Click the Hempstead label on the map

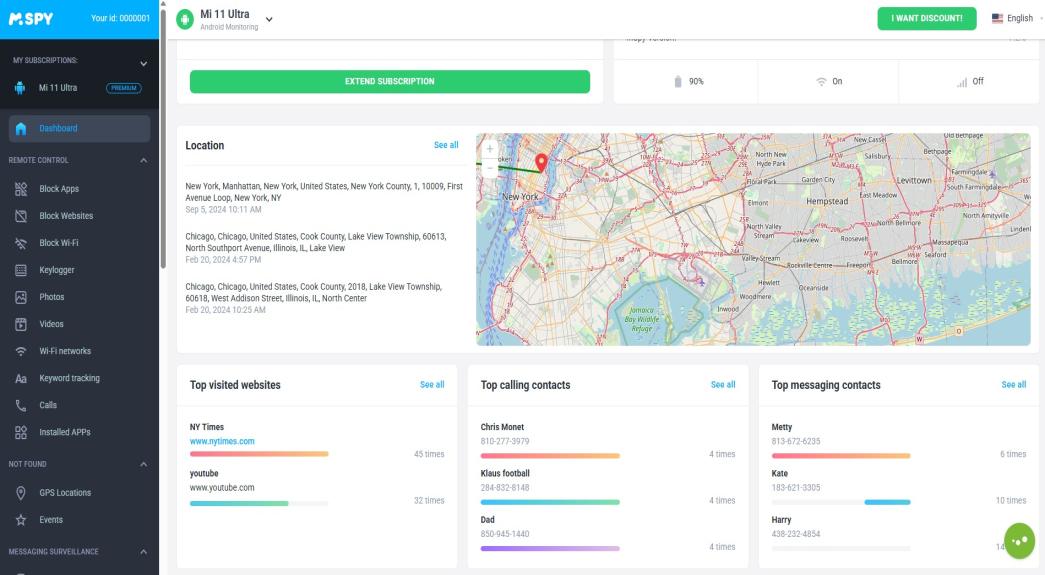pyautogui.click(x=827, y=201)
